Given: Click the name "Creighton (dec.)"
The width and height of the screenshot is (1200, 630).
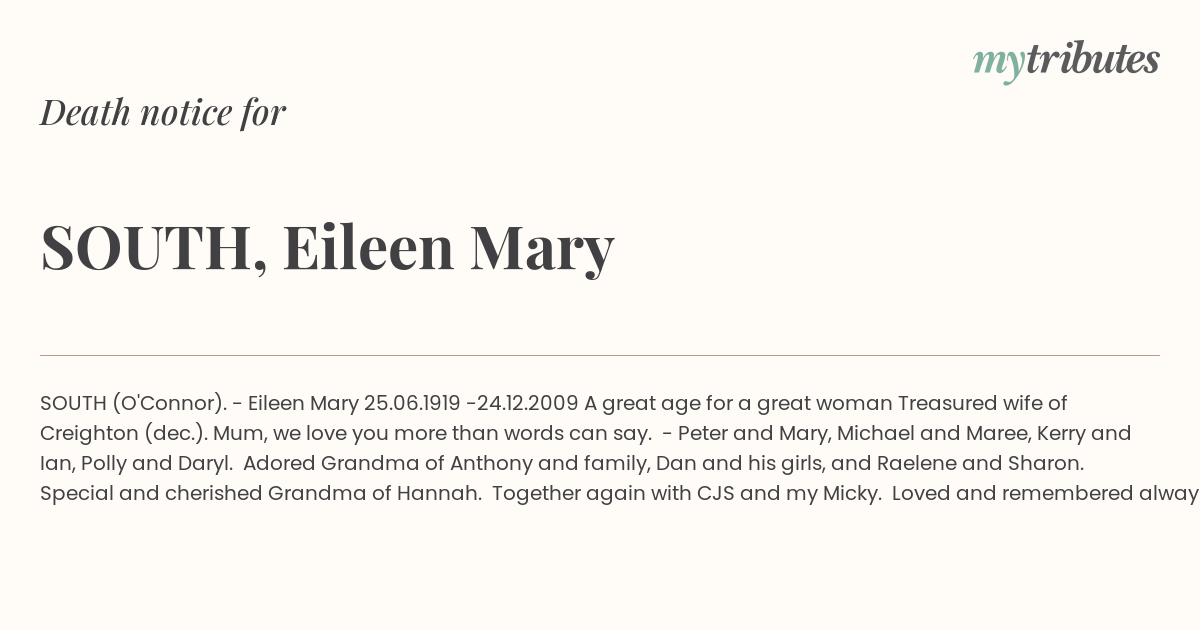Looking at the screenshot, I should point(123,434).
